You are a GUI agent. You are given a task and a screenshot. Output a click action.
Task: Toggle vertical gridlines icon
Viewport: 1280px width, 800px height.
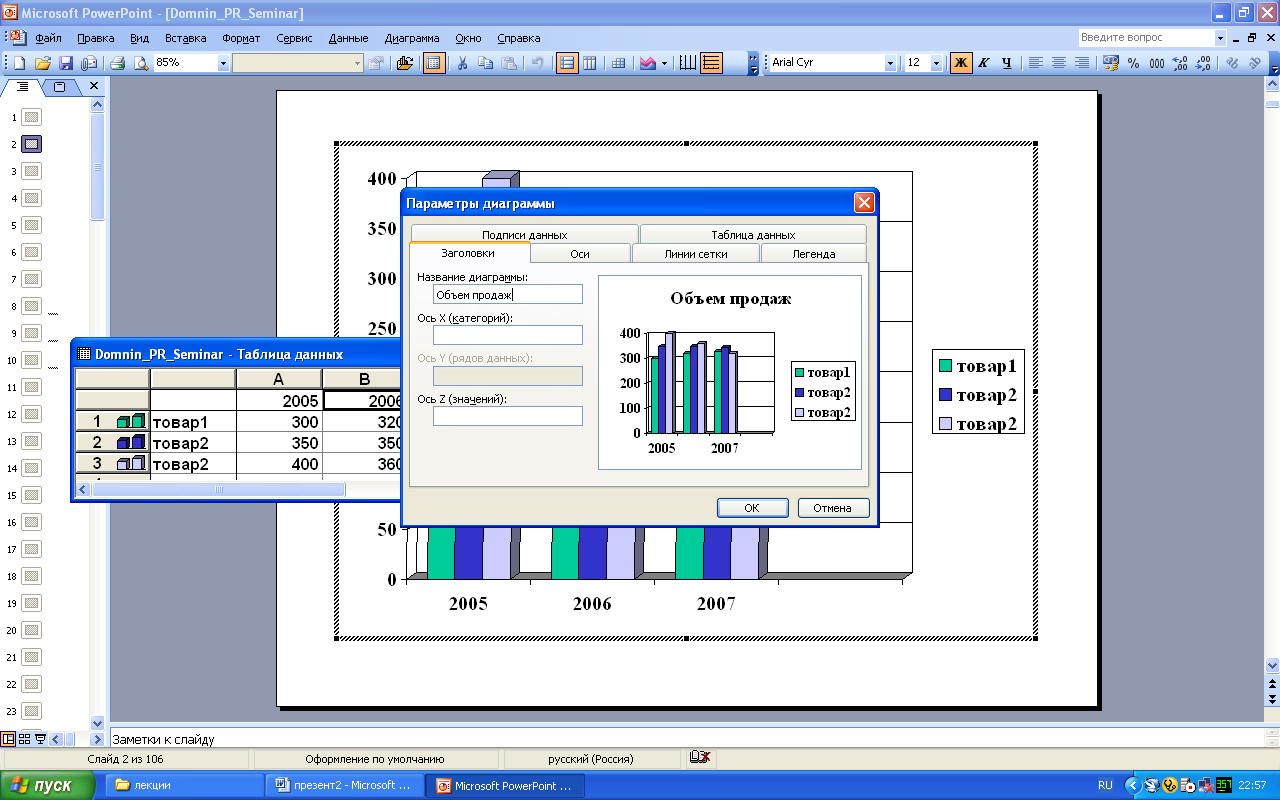[x=688, y=63]
